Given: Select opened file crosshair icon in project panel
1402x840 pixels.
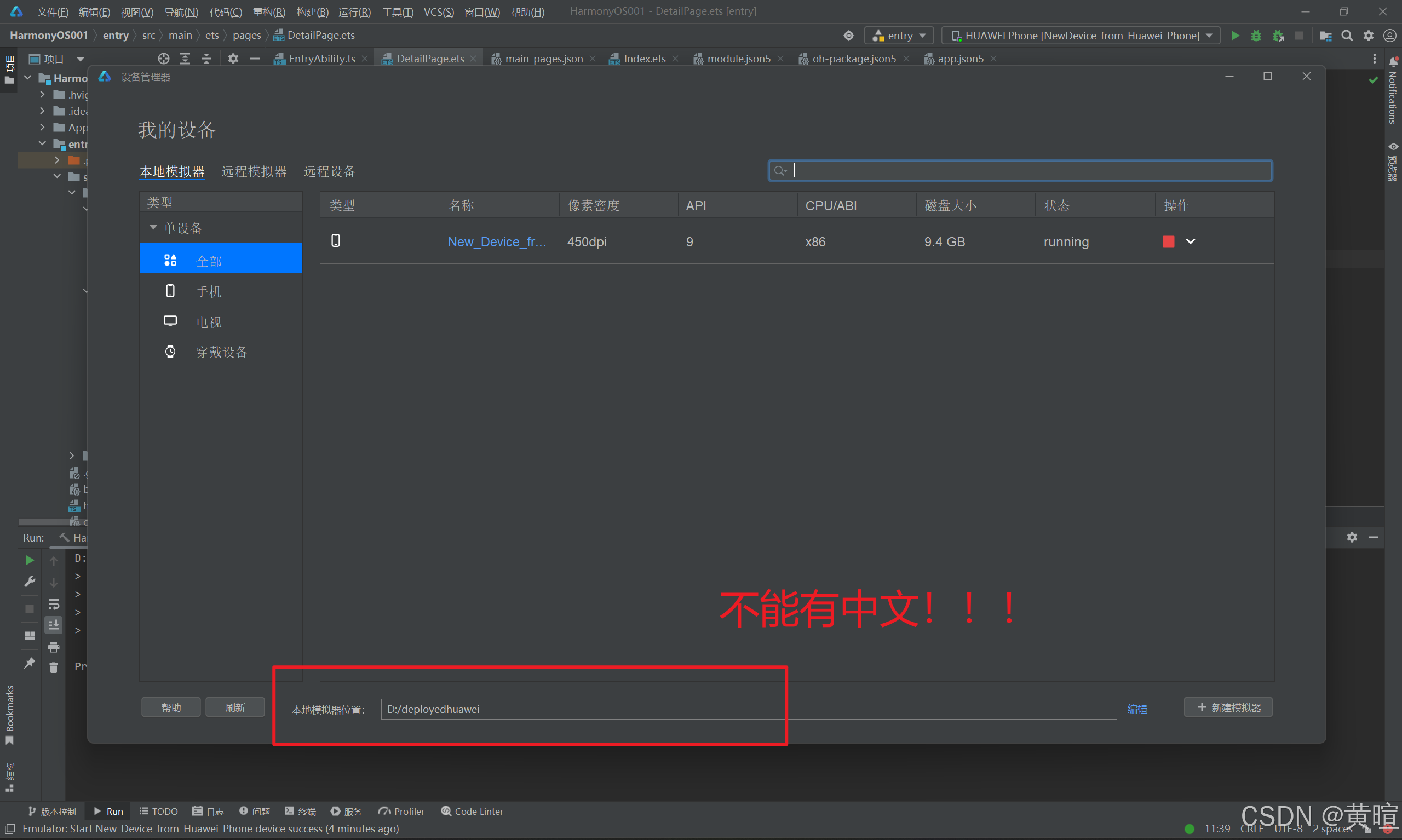Looking at the screenshot, I should [164, 58].
